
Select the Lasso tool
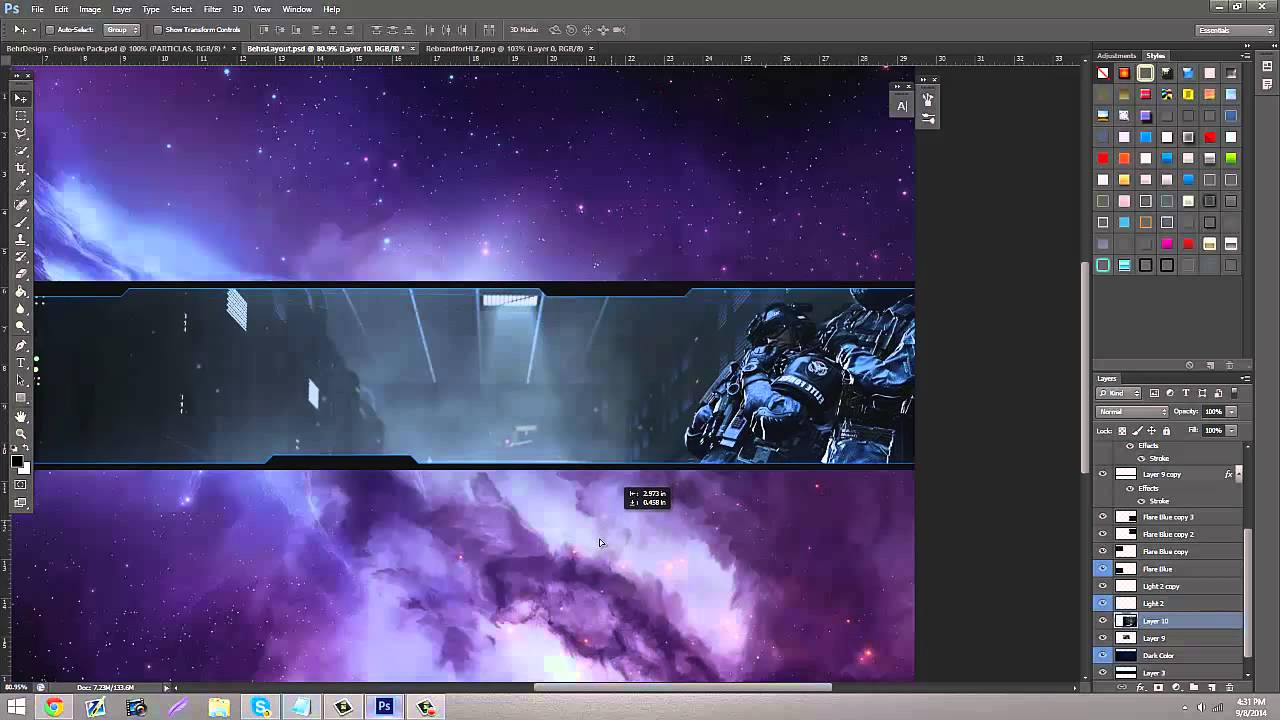[21, 134]
